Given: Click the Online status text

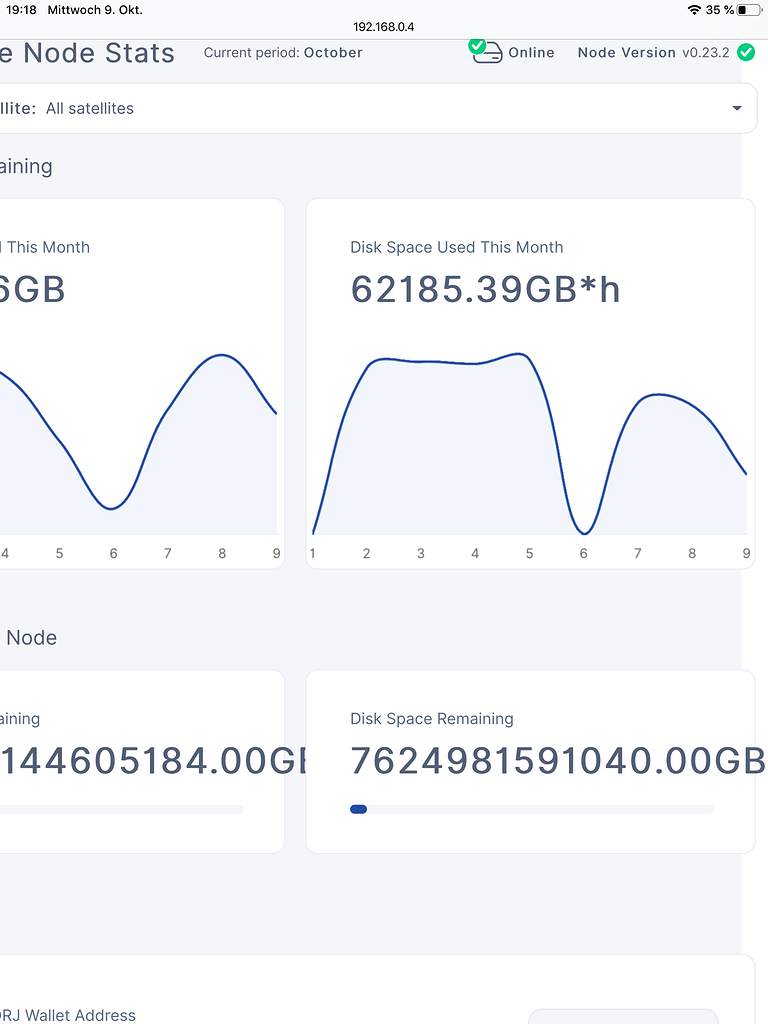Looking at the screenshot, I should [x=532, y=52].
